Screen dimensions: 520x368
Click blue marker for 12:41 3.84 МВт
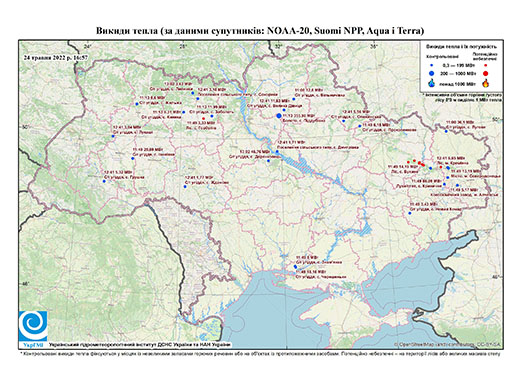click(x=113, y=136)
